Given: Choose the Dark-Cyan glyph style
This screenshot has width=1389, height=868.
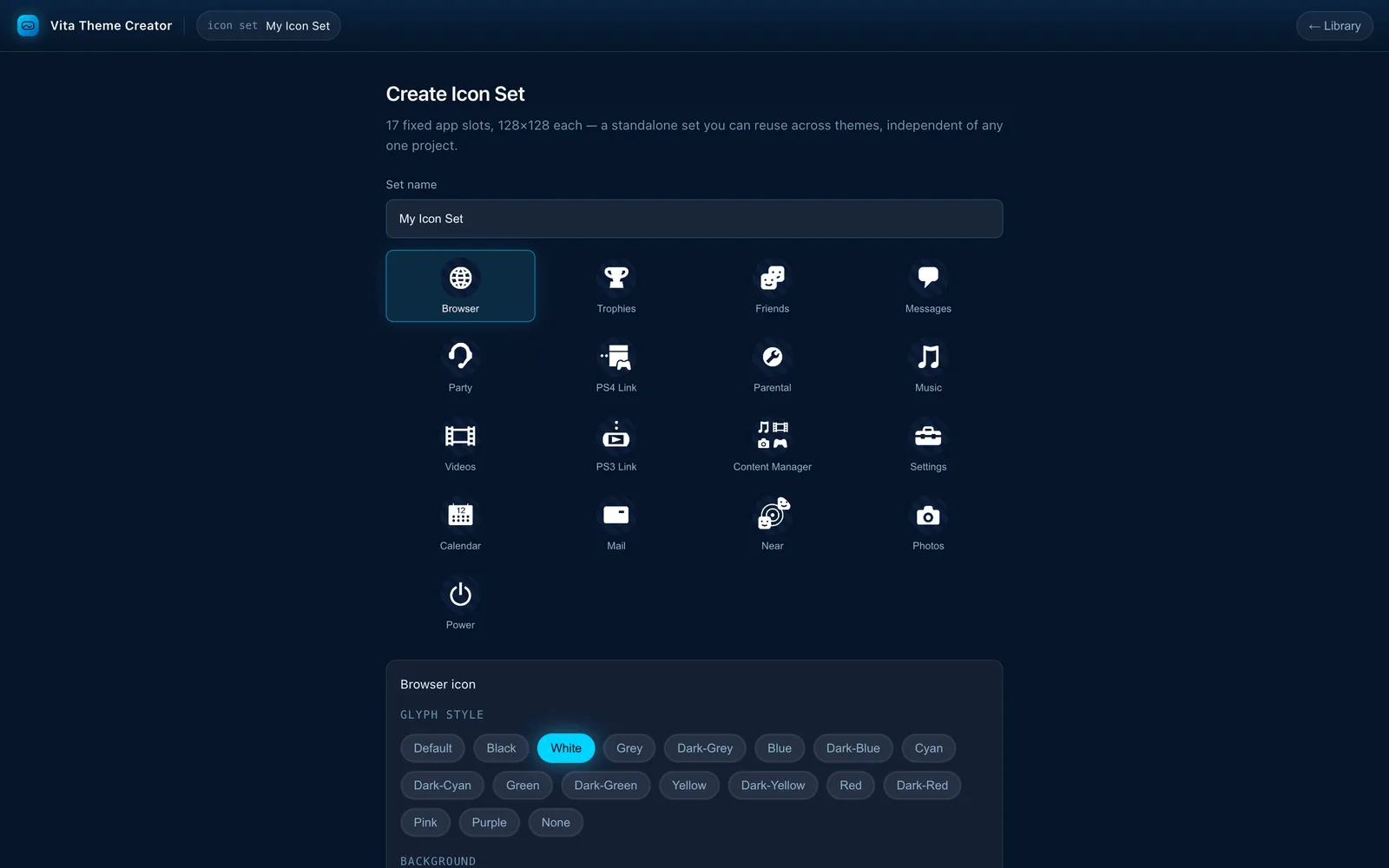Looking at the screenshot, I should 442,786.
